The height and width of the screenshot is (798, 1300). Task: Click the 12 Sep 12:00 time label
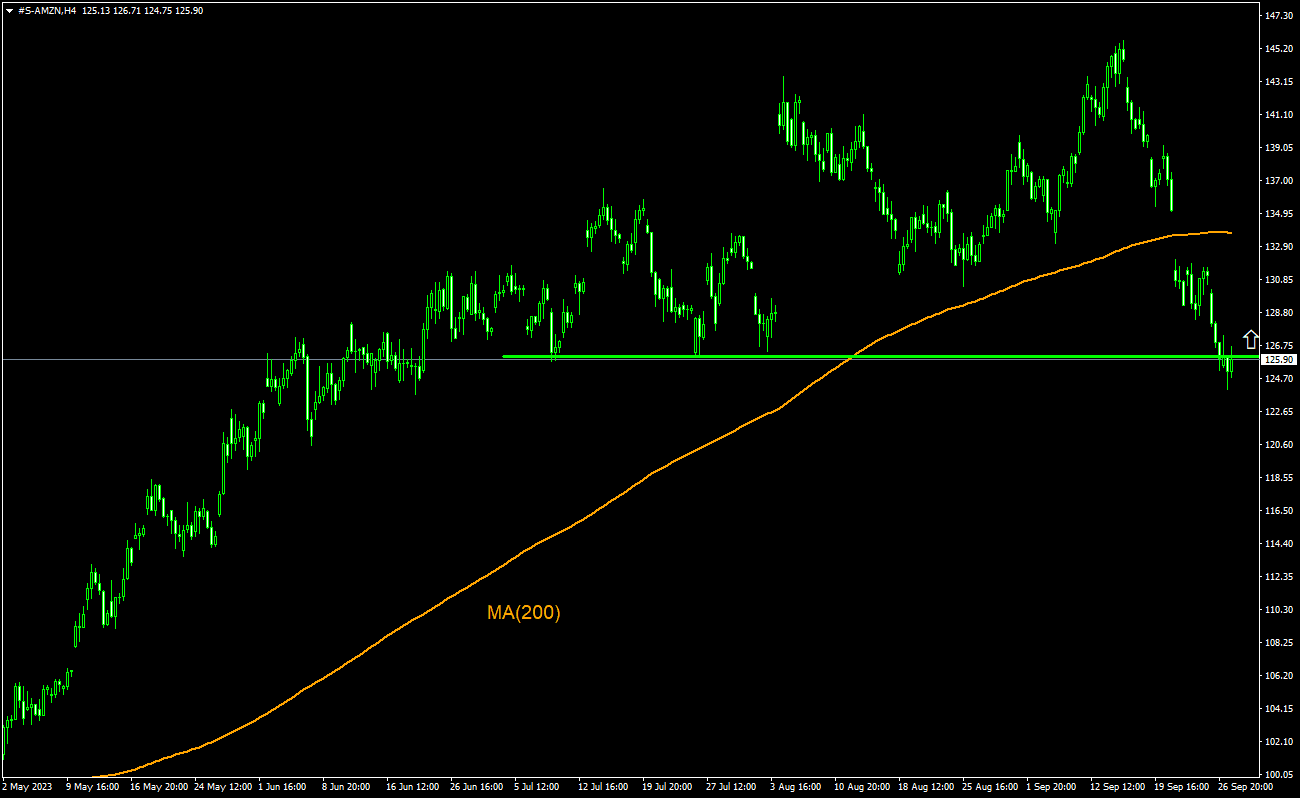pos(1119,787)
